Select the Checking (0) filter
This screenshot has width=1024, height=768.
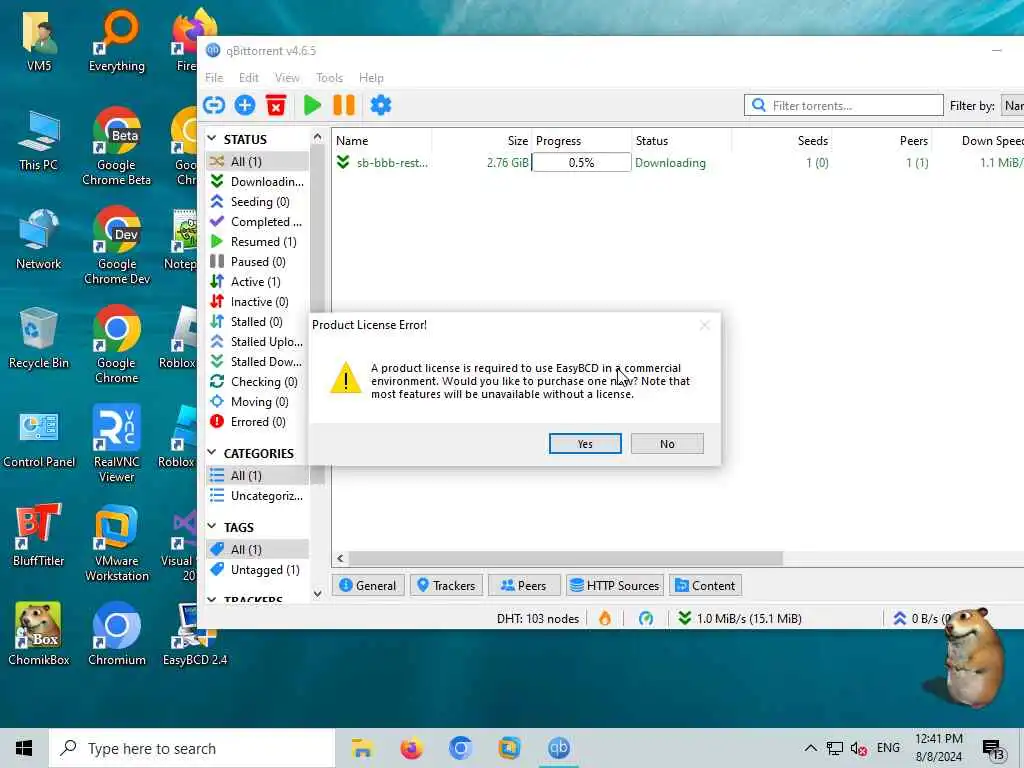257,382
